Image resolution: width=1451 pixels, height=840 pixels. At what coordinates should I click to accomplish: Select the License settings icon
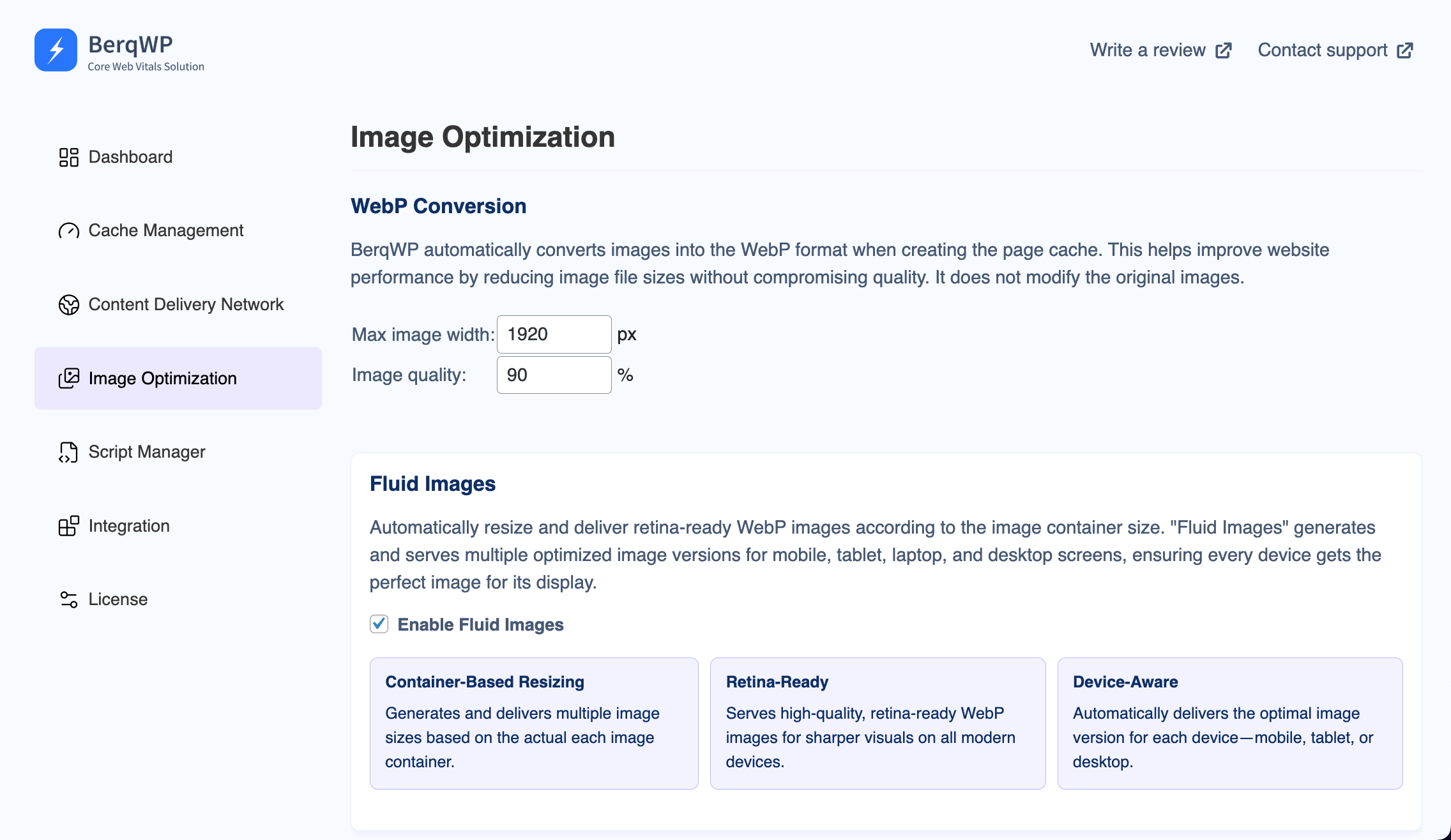pos(68,599)
